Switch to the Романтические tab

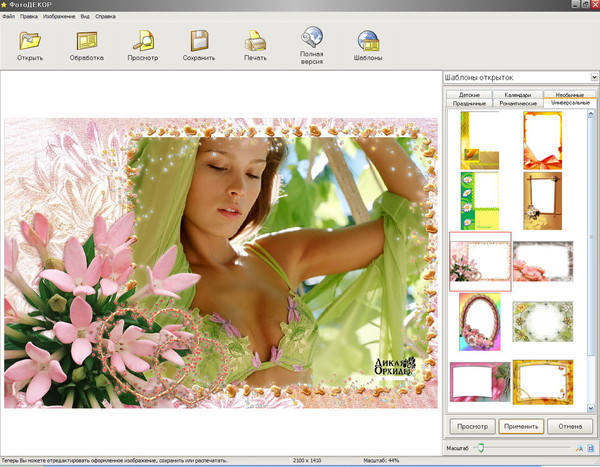(517, 103)
